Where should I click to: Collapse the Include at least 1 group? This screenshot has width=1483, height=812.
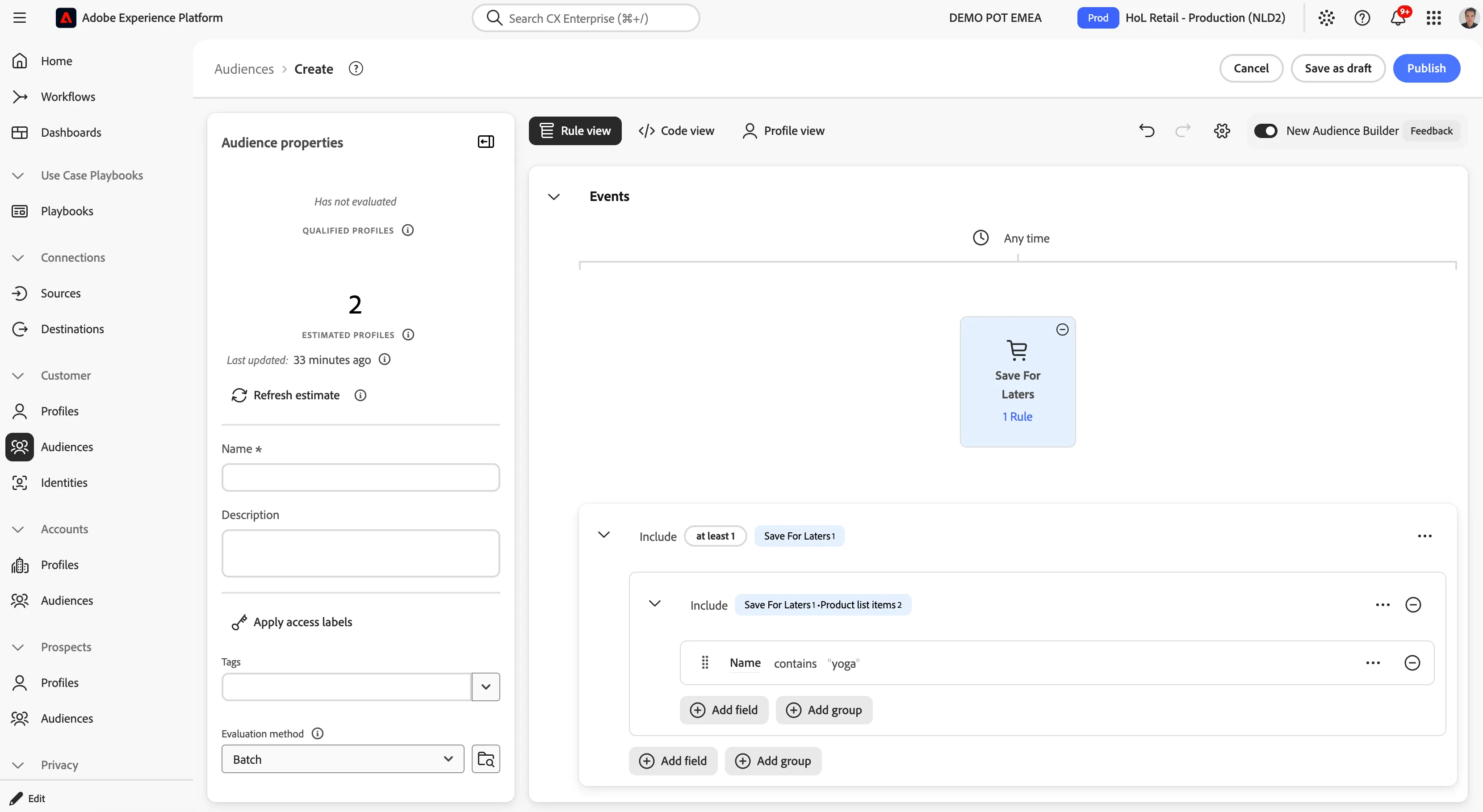tap(604, 535)
